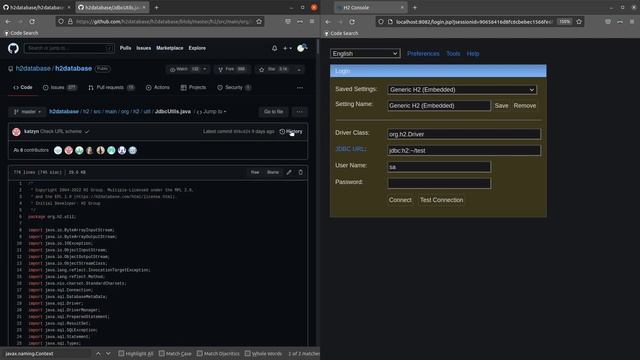Focus the find bar text field
The image size is (640, 360).
point(46,353)
